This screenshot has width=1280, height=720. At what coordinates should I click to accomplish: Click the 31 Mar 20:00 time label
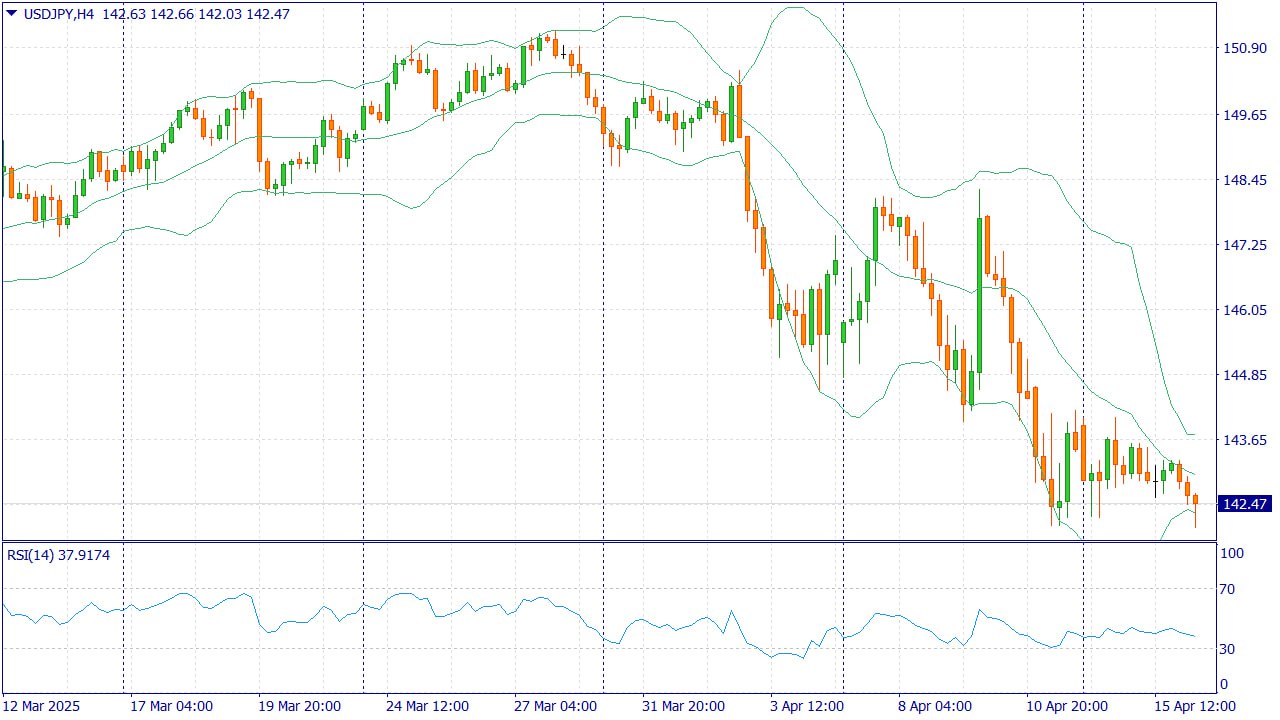684,706
